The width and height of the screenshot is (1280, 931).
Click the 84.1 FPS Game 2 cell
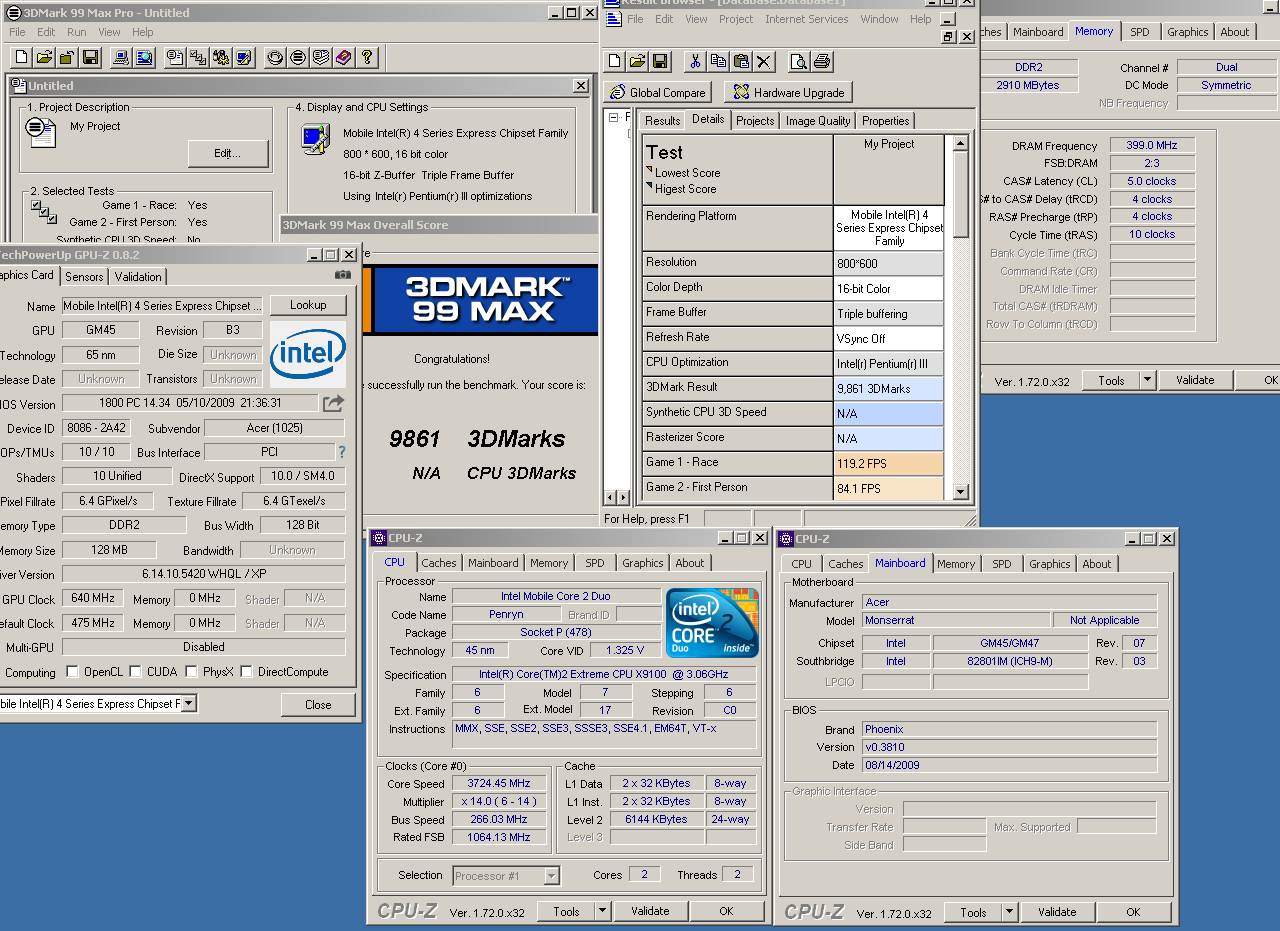[x=889, y=488]
